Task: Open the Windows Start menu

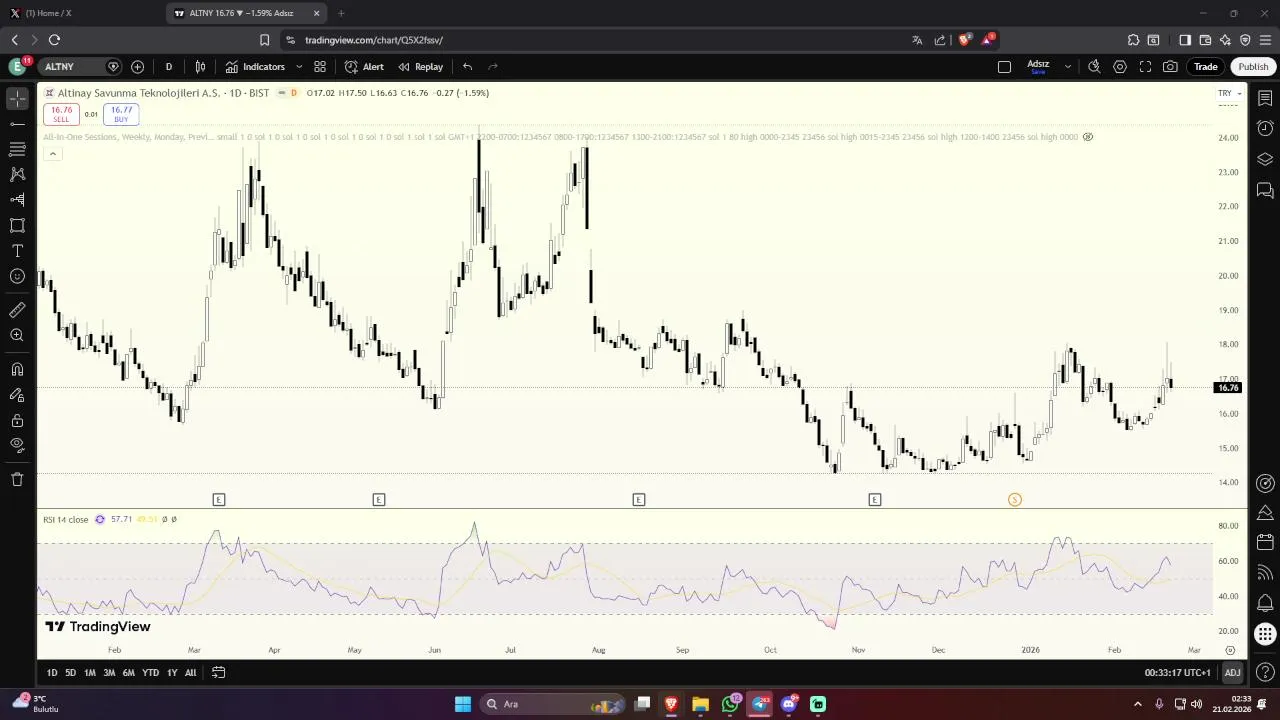Action: coord(462,704)
